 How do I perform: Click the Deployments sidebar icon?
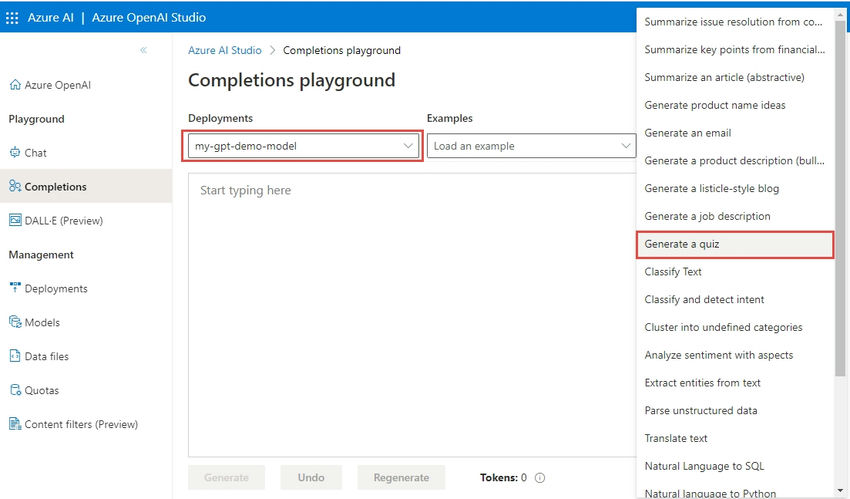click(x=15, y=288)
